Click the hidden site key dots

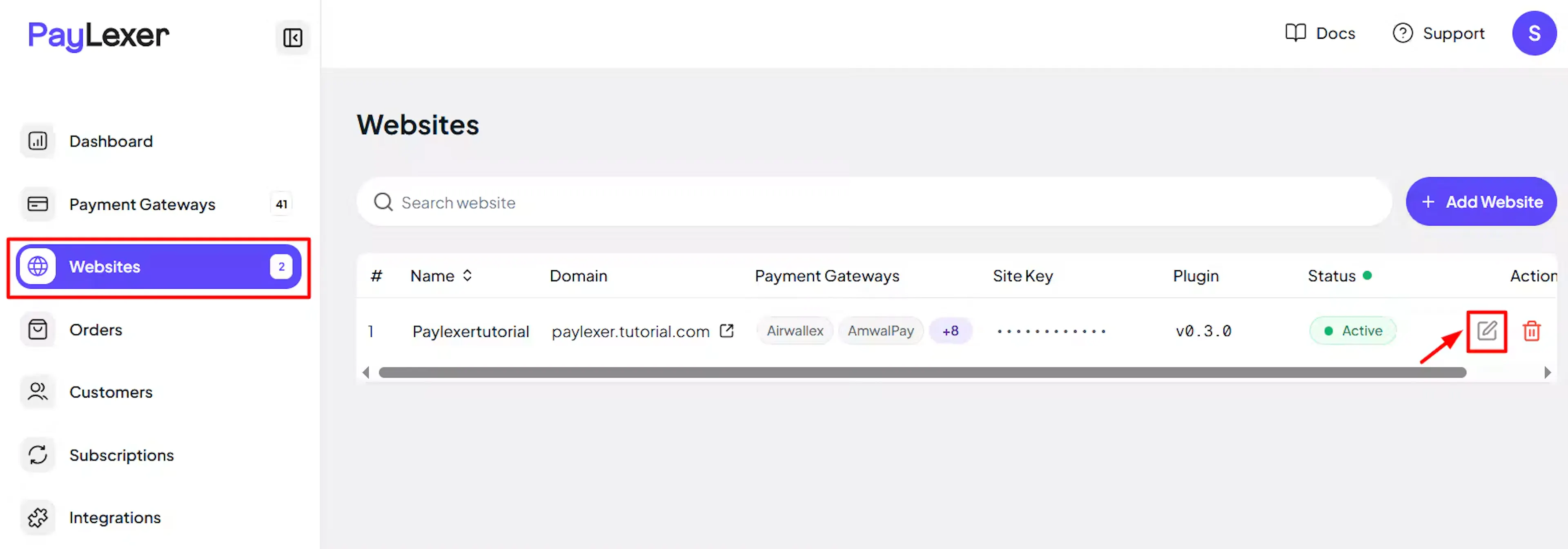pyautogui.click(x=1051, y=331)
